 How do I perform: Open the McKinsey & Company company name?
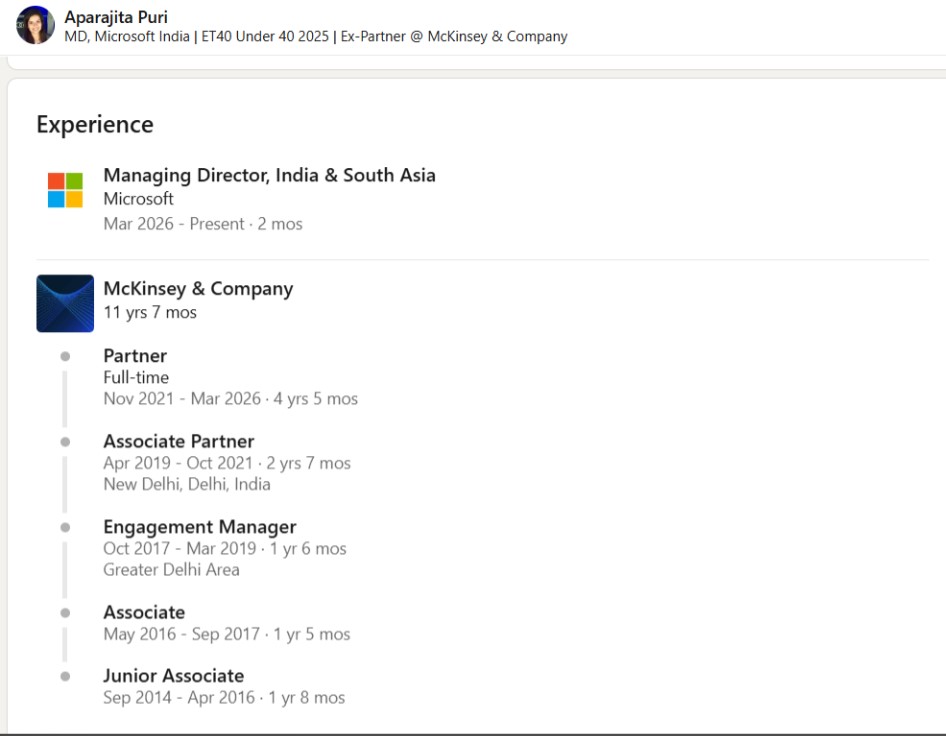[198, 289]
